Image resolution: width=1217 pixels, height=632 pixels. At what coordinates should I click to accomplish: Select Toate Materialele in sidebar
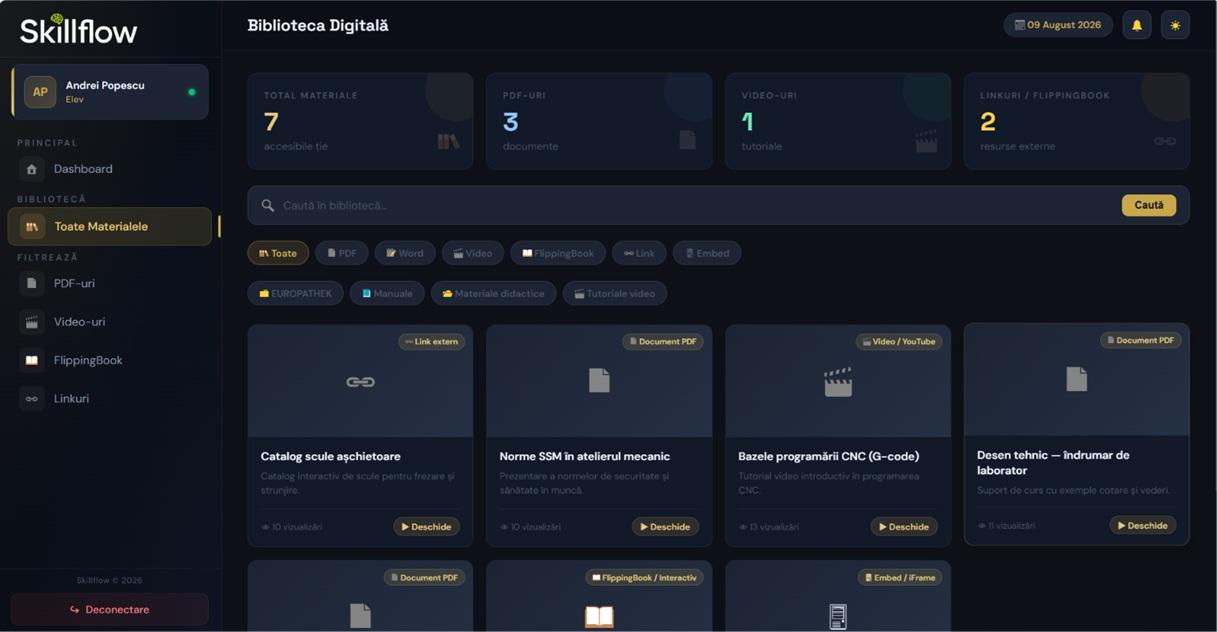(x=110, y=227)
